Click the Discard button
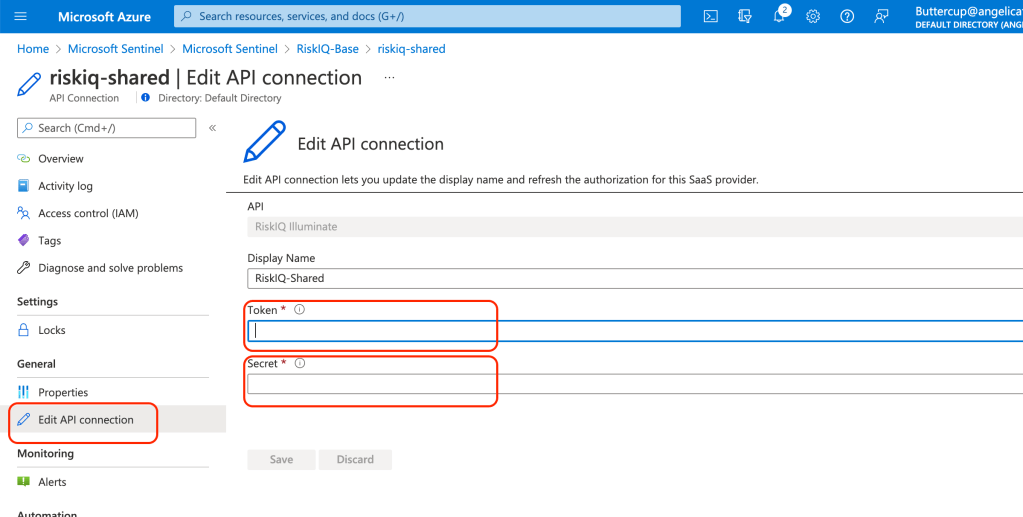The width and height of the screenshot is (1023, 517). coord(355,460)
